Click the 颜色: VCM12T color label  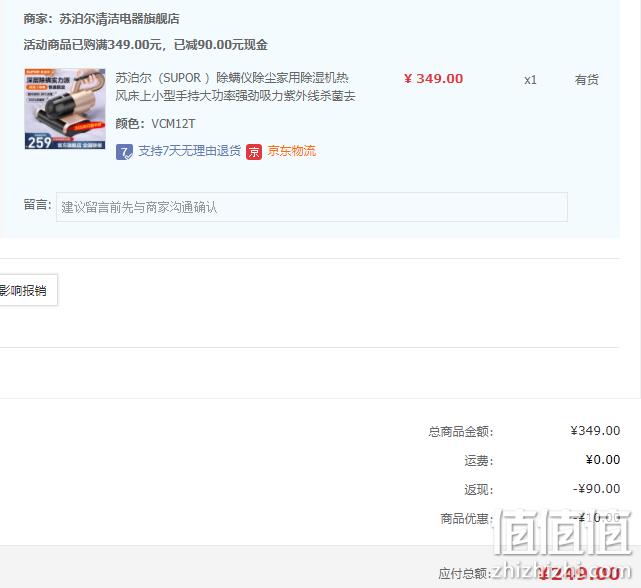[155, 123]
